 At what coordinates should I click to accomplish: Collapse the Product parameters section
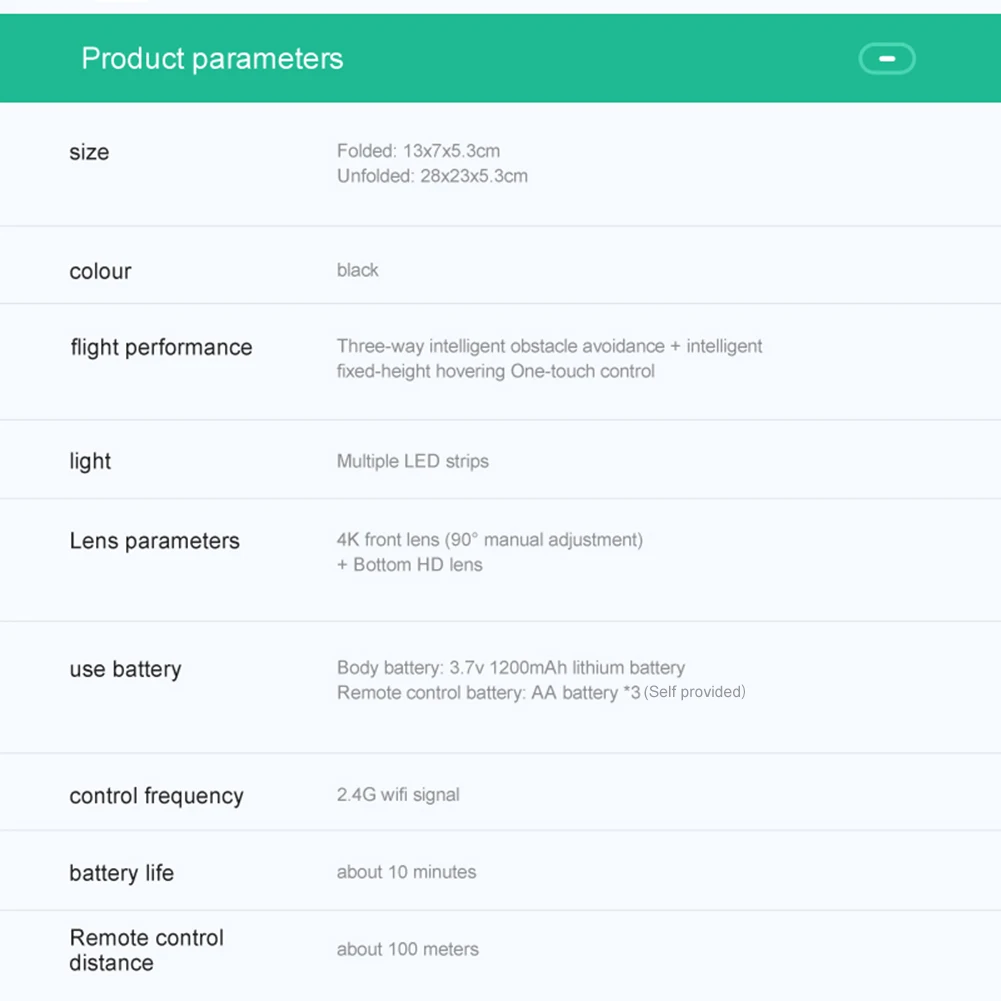(887, 59)
